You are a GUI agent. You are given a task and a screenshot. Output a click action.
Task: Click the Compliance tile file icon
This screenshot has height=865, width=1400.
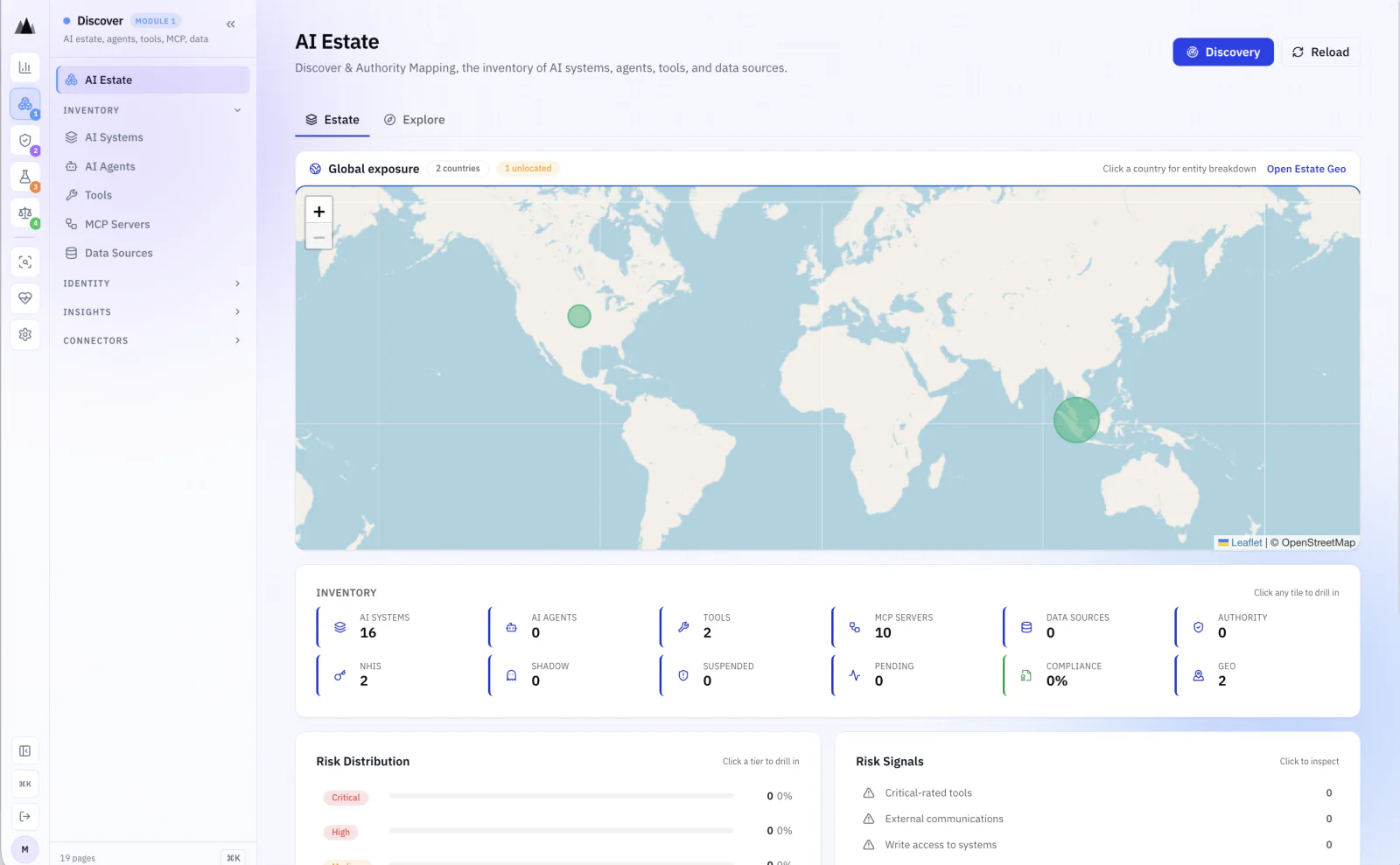1026,675
